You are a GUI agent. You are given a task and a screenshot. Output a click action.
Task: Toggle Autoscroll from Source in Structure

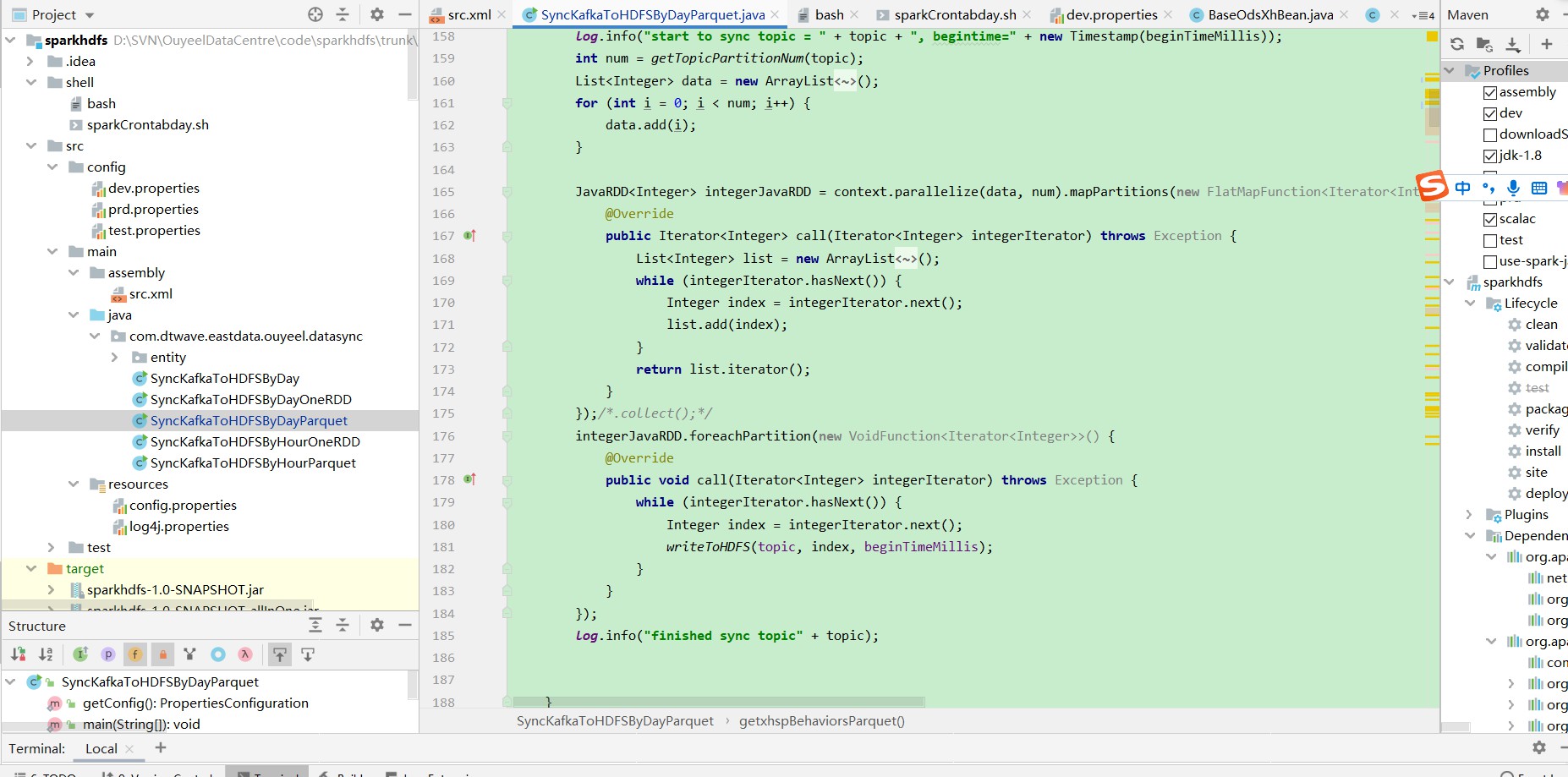click(x=308, y=654)
